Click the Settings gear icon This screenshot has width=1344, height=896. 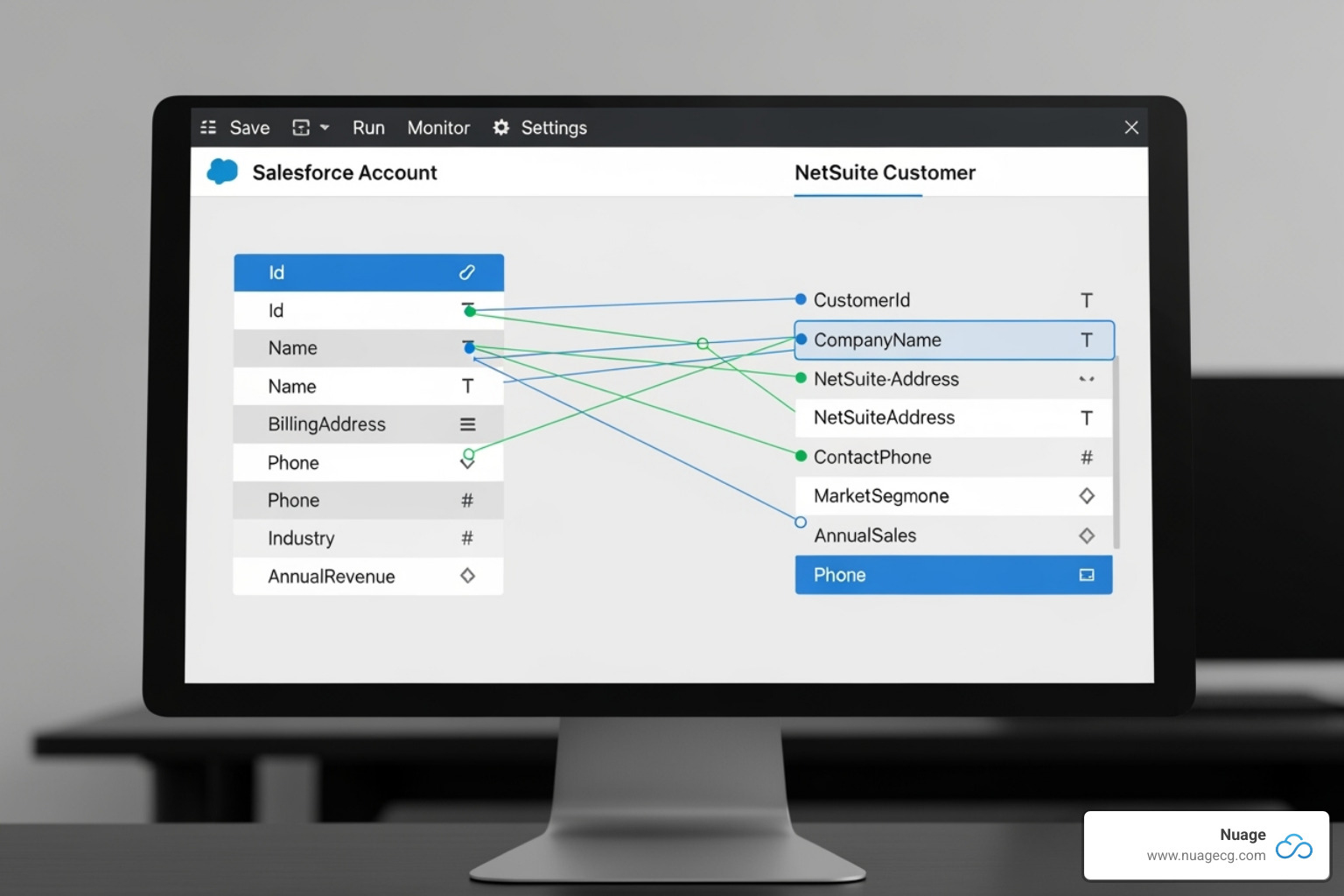[501, 128]
